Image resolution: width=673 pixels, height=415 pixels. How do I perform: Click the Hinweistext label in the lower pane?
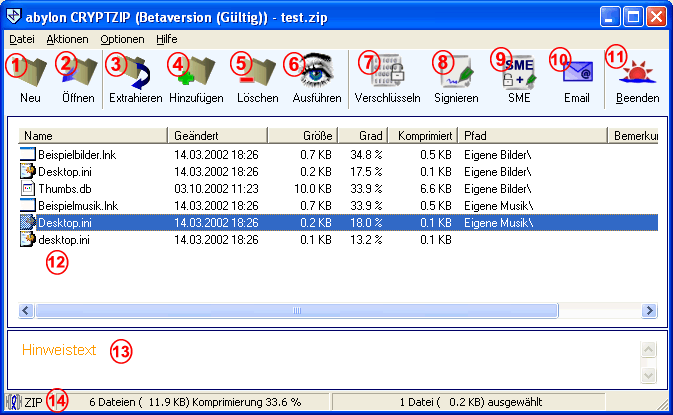[59, 350]
